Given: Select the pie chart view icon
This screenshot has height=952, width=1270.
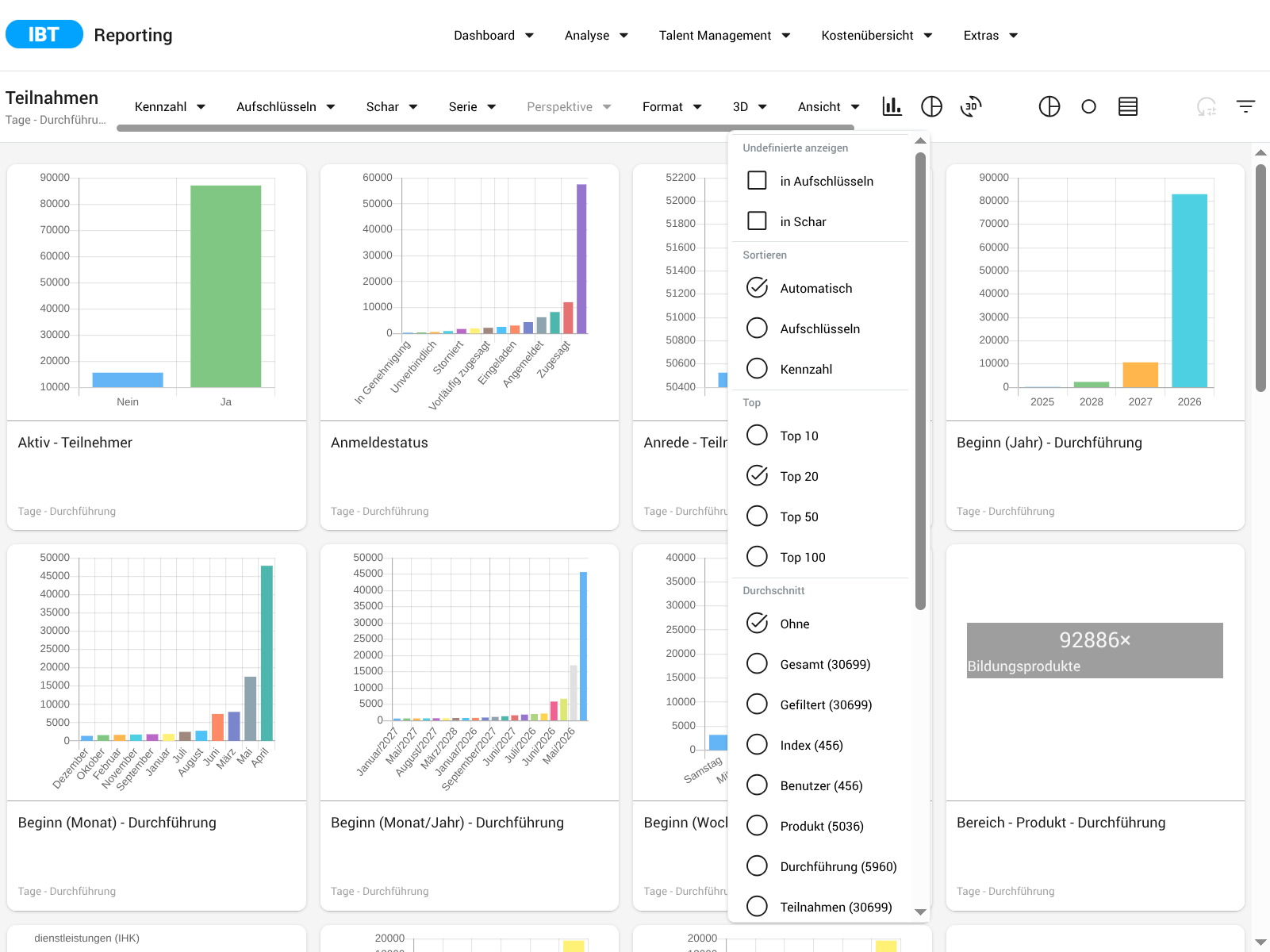Looking at the screenshot, I should 931,106.
